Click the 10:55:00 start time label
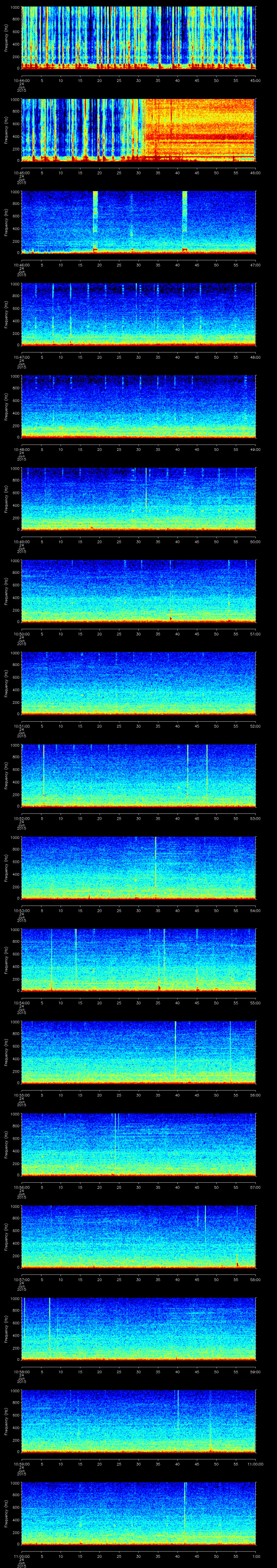 (x=21, y=1095)
